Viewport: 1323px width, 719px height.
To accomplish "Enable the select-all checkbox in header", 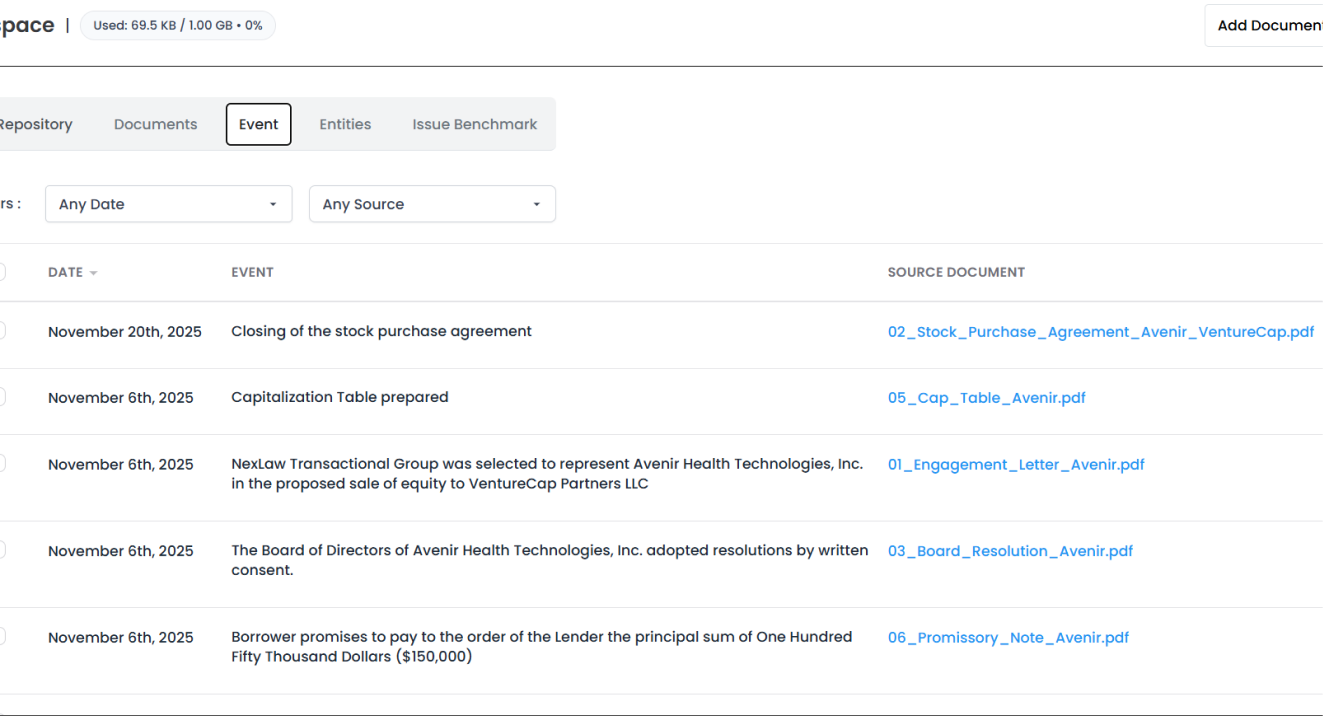I will pyautogui.click(x=2, y=271).
